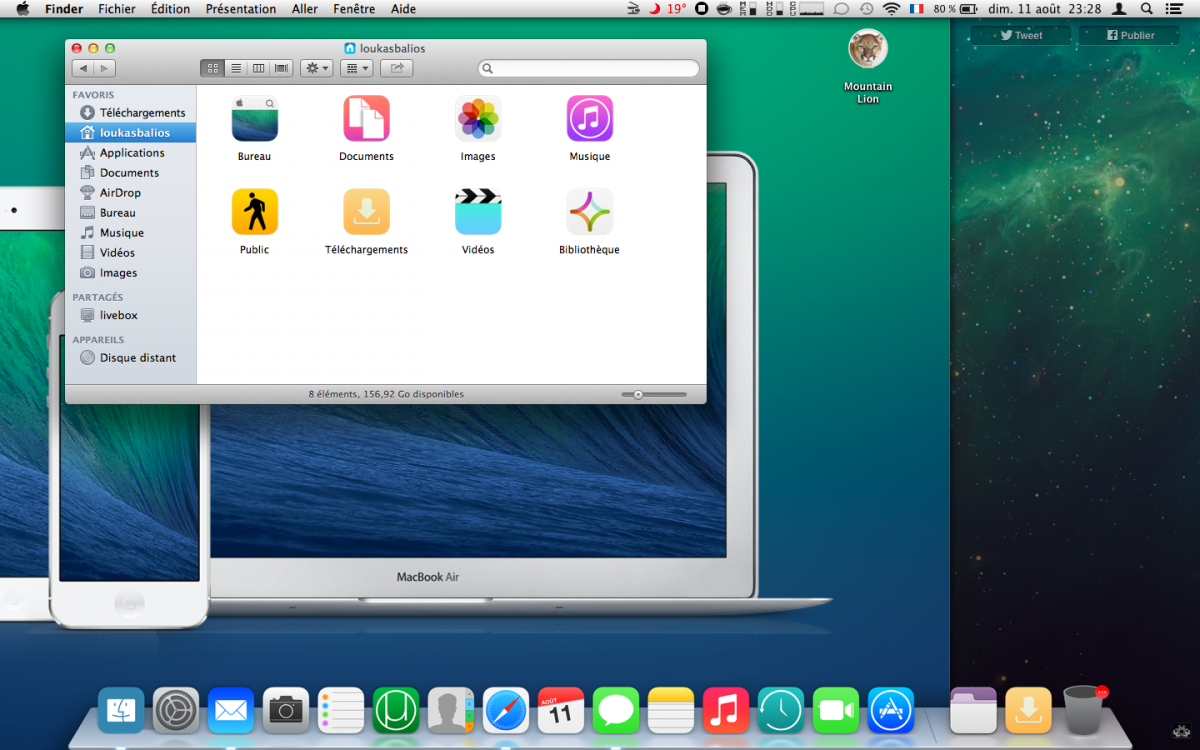Open Time Machine in the Dock
The height and width of the screenshot is (750, 1200).
[x=781, y=711]
